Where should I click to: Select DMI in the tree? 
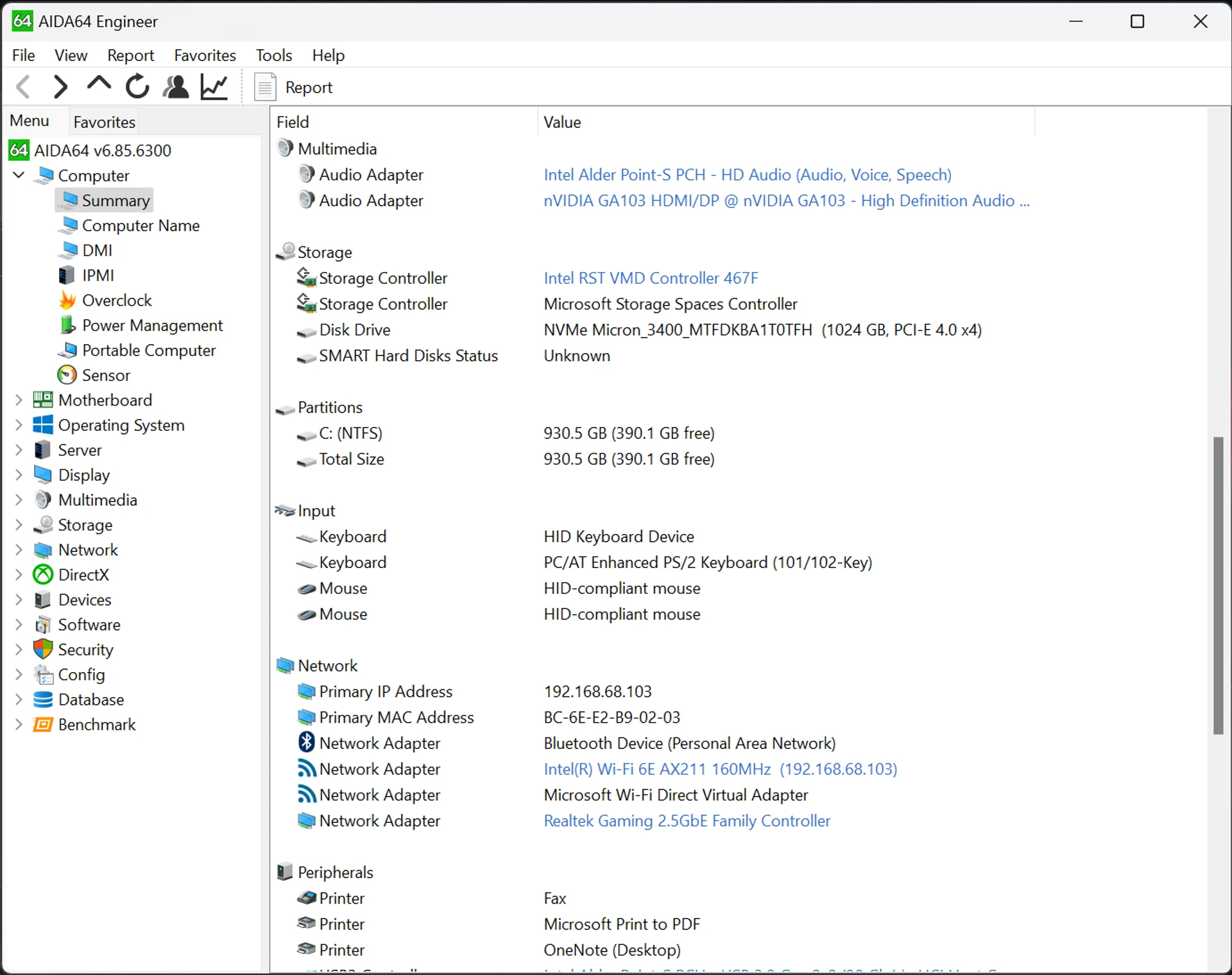click(97, 250)
